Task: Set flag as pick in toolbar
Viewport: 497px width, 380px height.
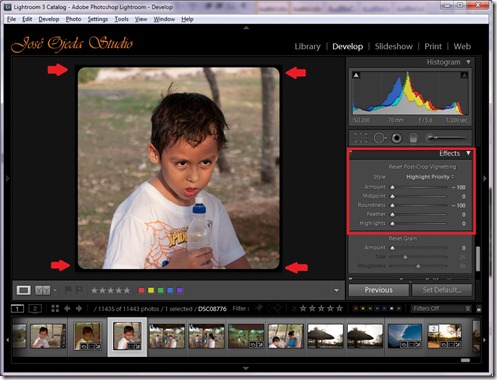Action: pyautogui.click(x=68, y=290)
